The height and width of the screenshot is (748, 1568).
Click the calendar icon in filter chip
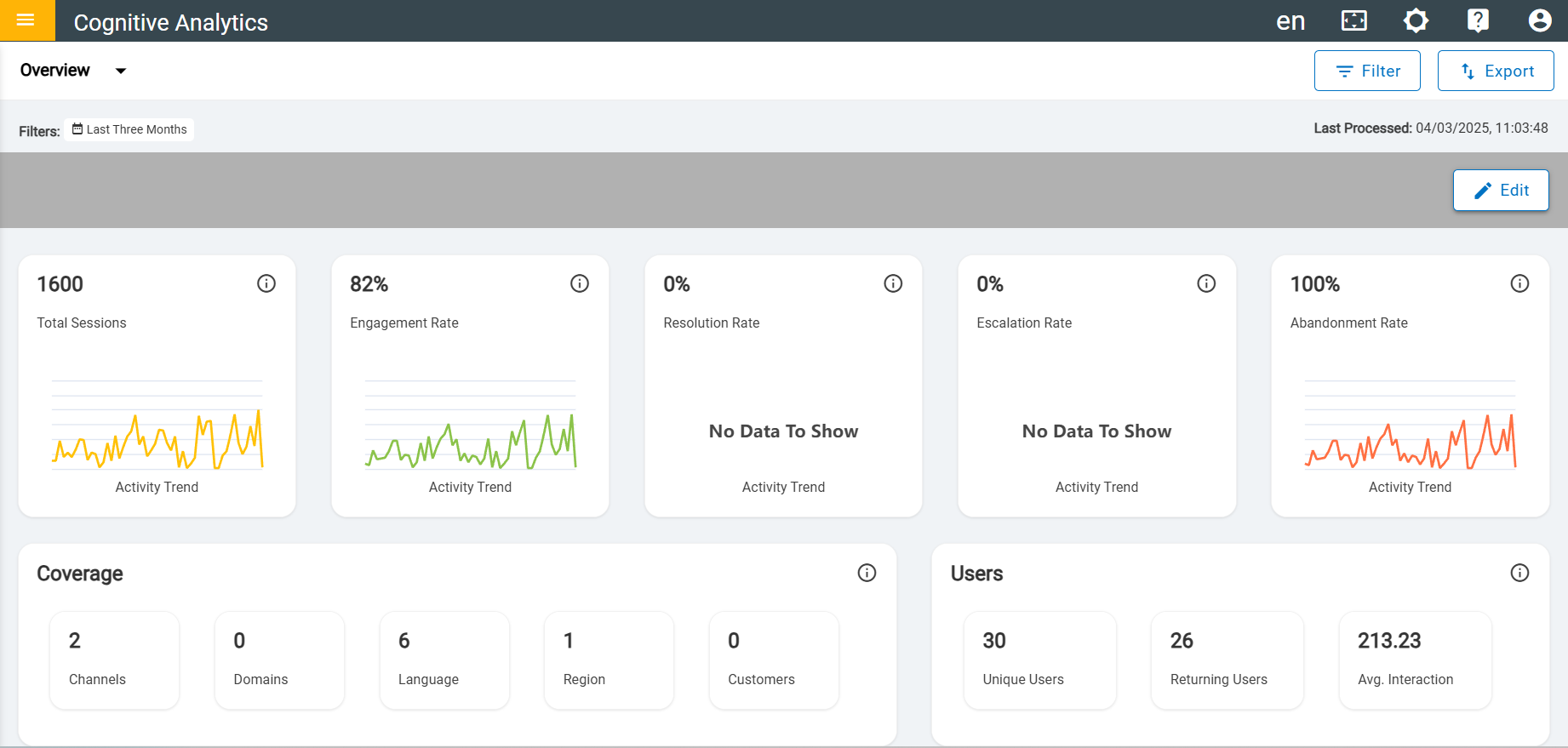click(x=77, y=129)
